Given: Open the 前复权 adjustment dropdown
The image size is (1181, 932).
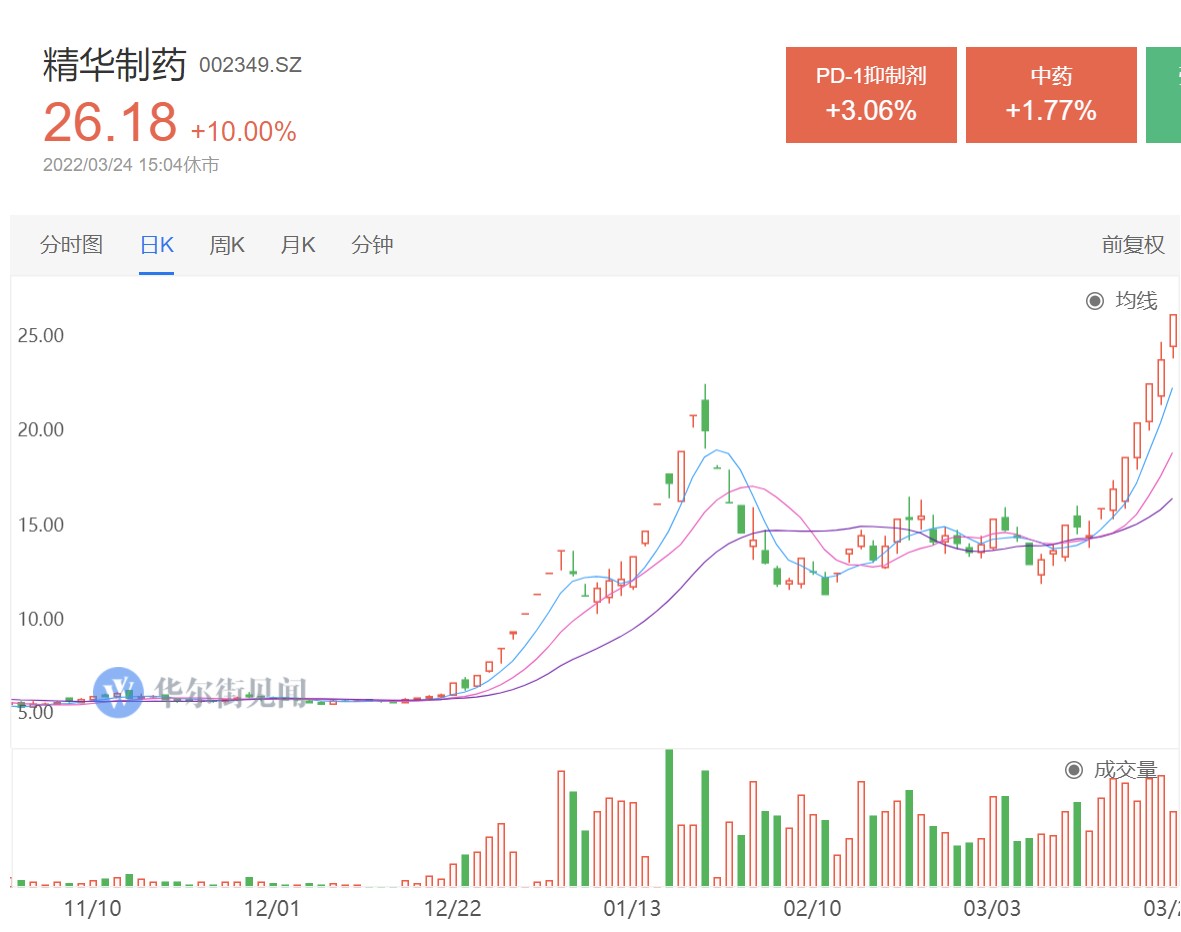Looking at the screenshot, I should [x=1133, y=245].
